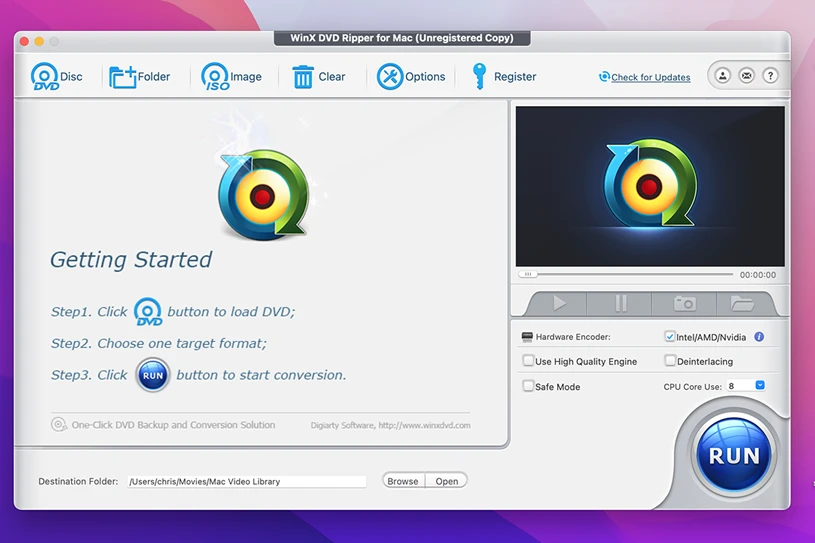Toggle the Intel/AMD/Nvidia hardware encoder checkbox

(669, 337)
